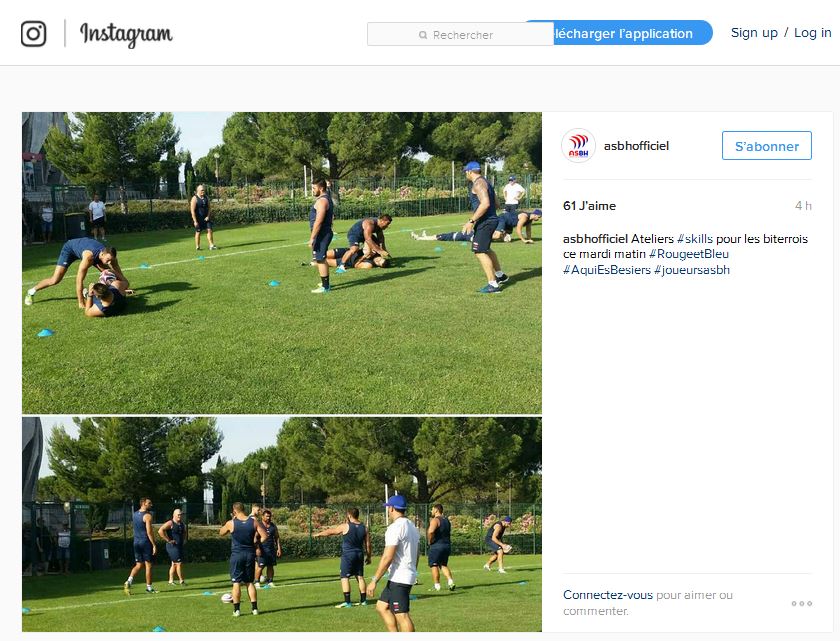Open the Instagram wordmark home link
The height and width of the screenshot is (641, 840).
(126, 34)
